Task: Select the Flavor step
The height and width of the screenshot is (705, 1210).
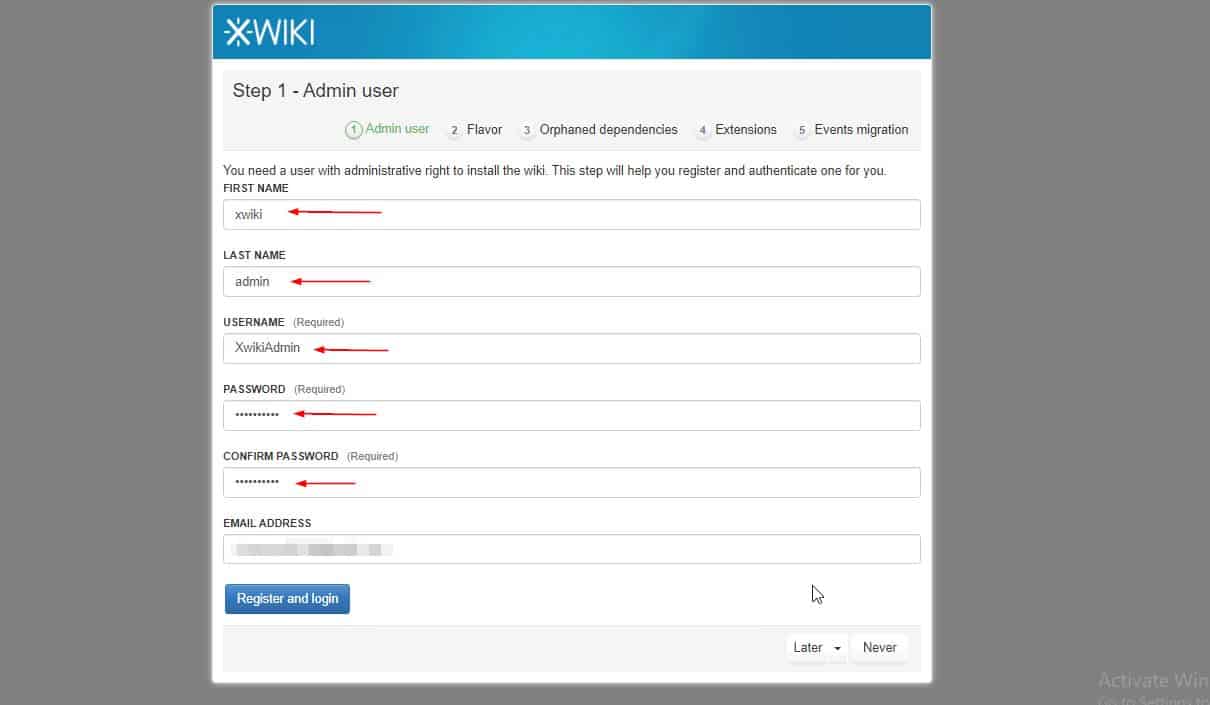Action: coord(484,129)
